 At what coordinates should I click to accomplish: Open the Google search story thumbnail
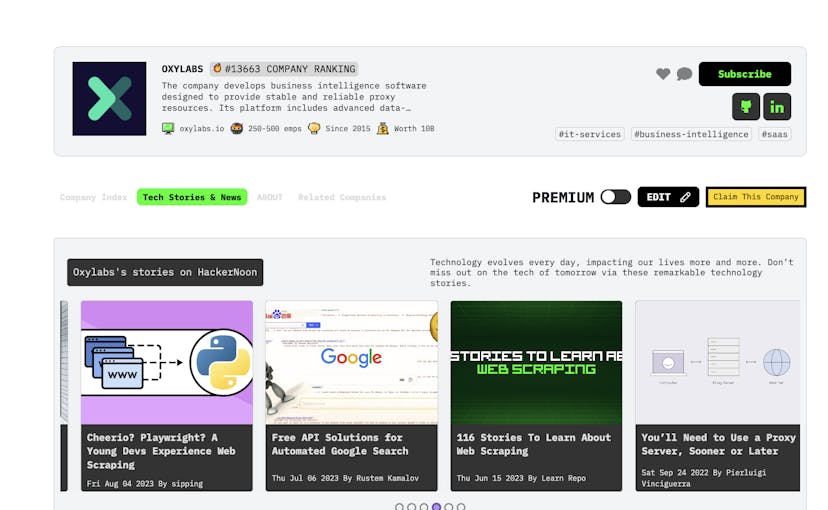pos(352,363)
